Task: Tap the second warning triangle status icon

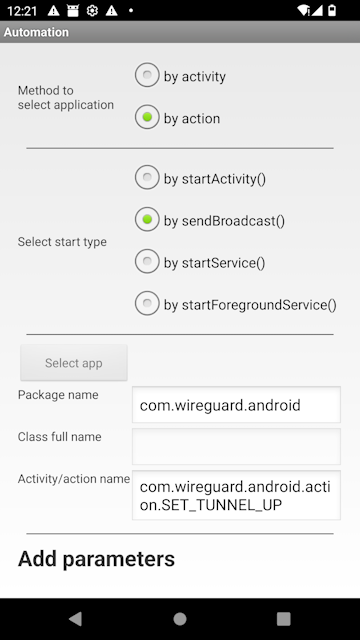Action: (x=111, y=11)
